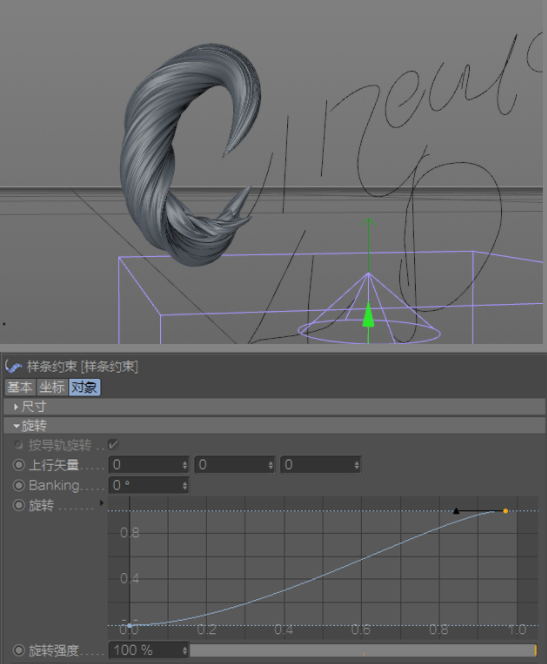Screen dimensions: 547x664
Task: Click the first 上行矢量 stepper arrows
Action: tap(185, 465)
